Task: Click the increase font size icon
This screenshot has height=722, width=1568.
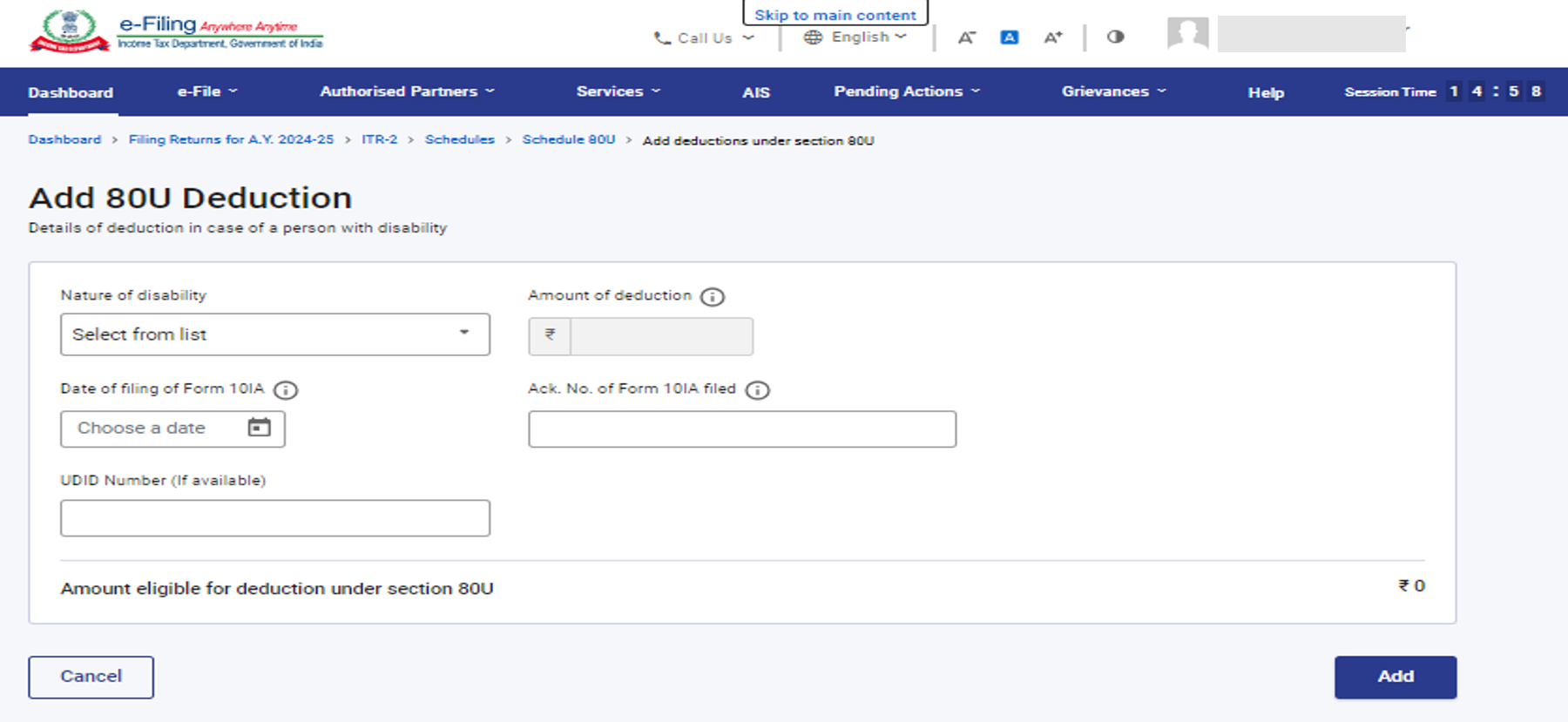Action: 1052,37
